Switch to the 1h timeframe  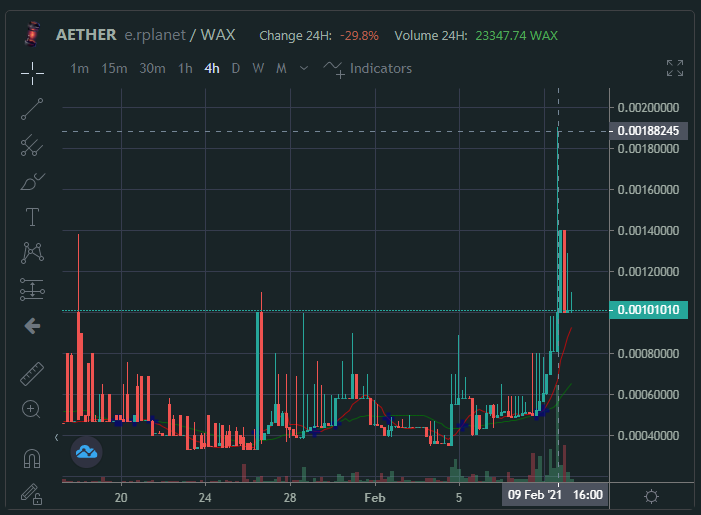[185, 68]
